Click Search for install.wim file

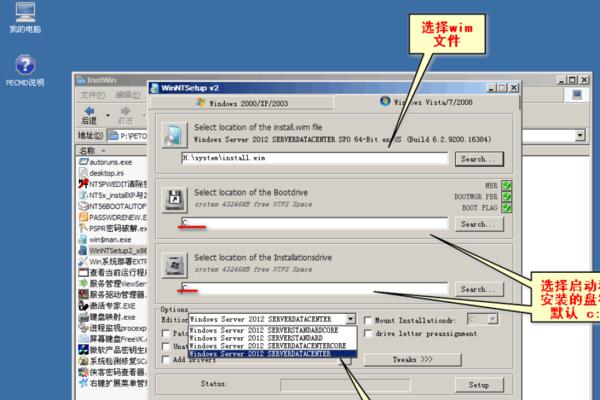(x=479, y=159)
